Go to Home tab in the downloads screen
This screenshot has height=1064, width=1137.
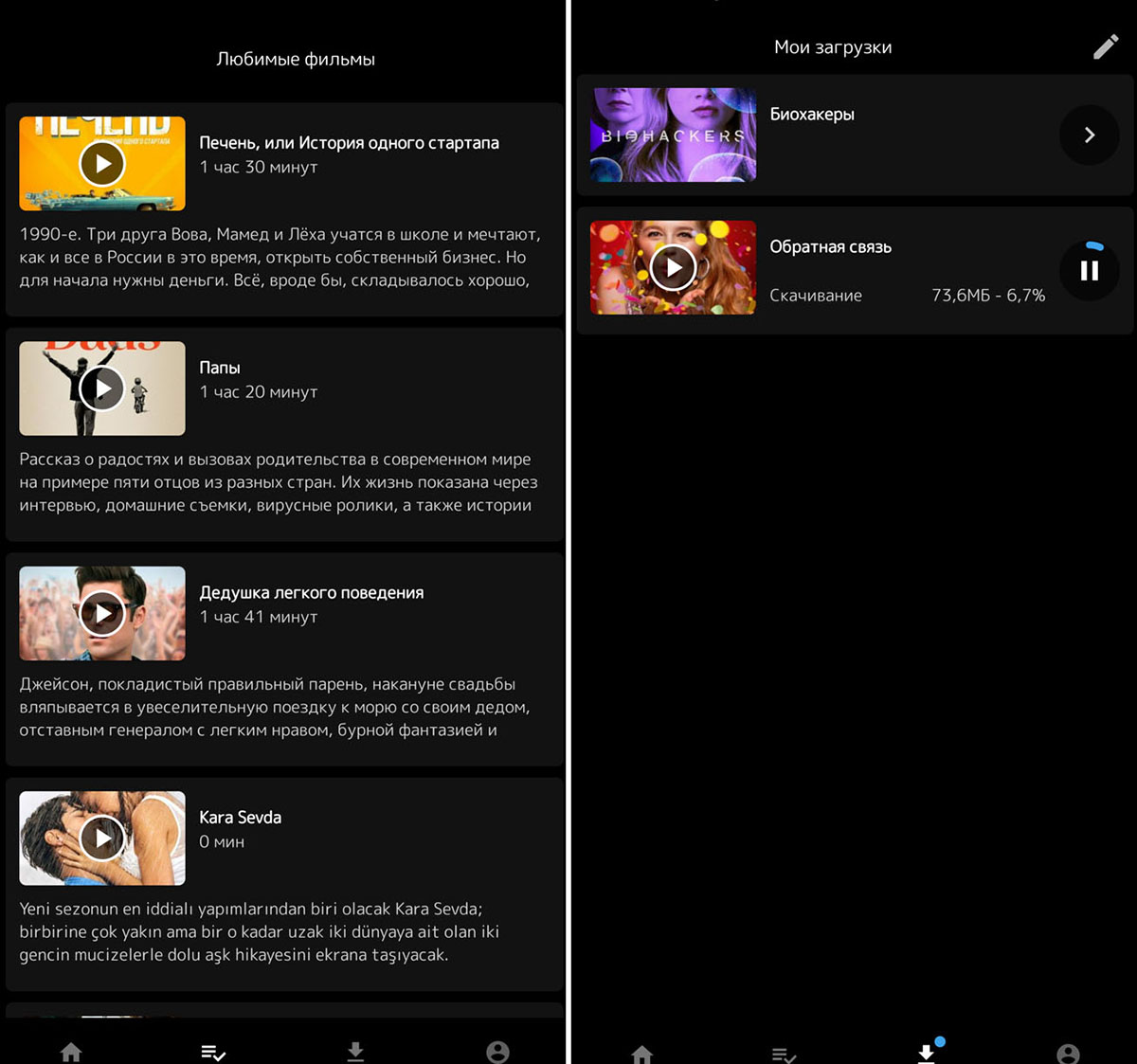point(642,1054)
